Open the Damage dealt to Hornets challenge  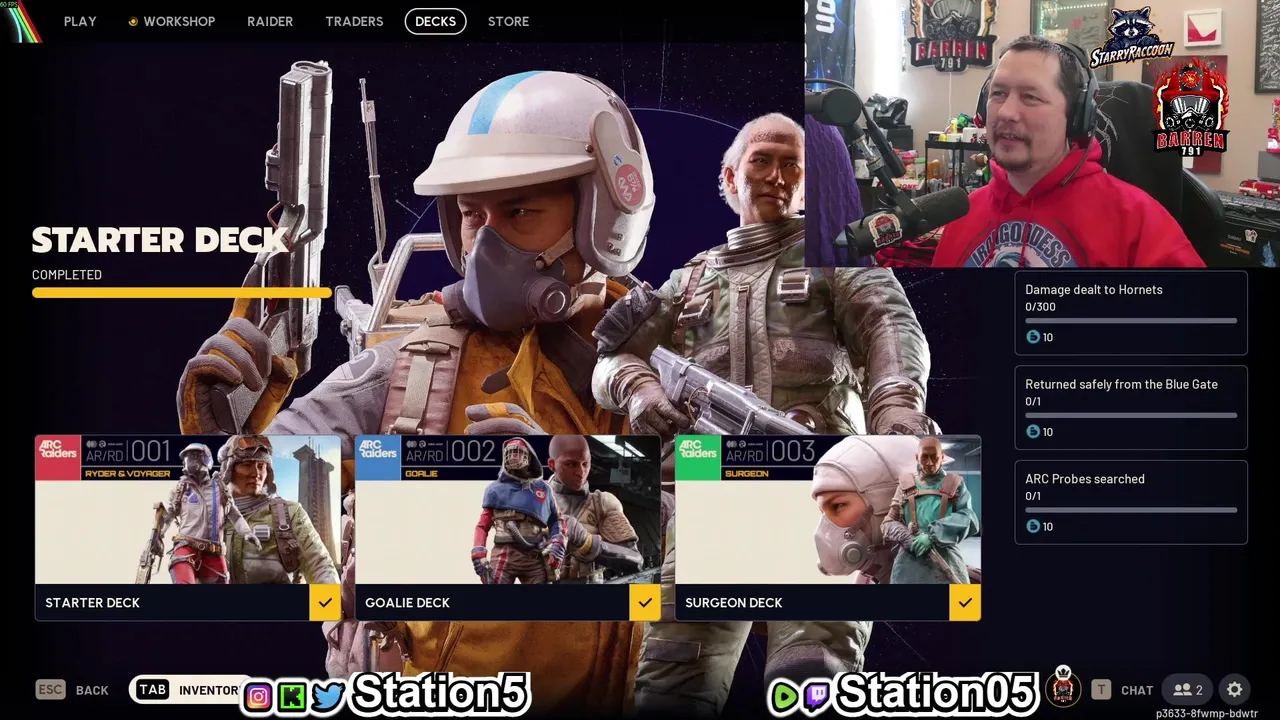tap(1131, 313)
